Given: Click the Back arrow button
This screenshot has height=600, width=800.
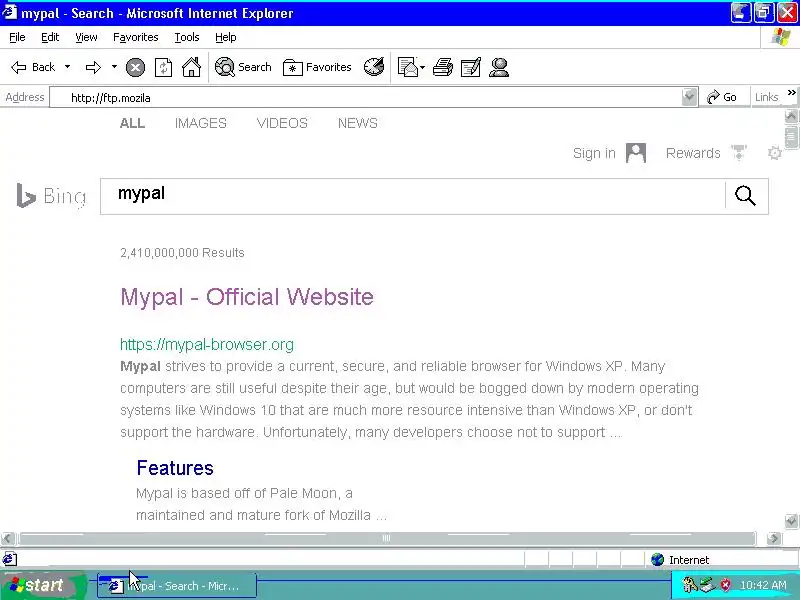Looking at the screenshot, I should coord(33,67).
